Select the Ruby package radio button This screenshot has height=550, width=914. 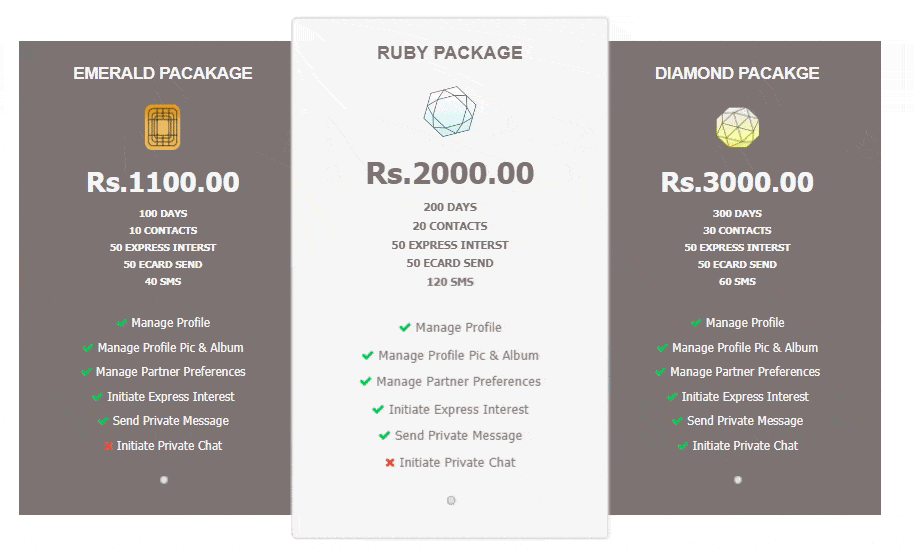(451, 500)
